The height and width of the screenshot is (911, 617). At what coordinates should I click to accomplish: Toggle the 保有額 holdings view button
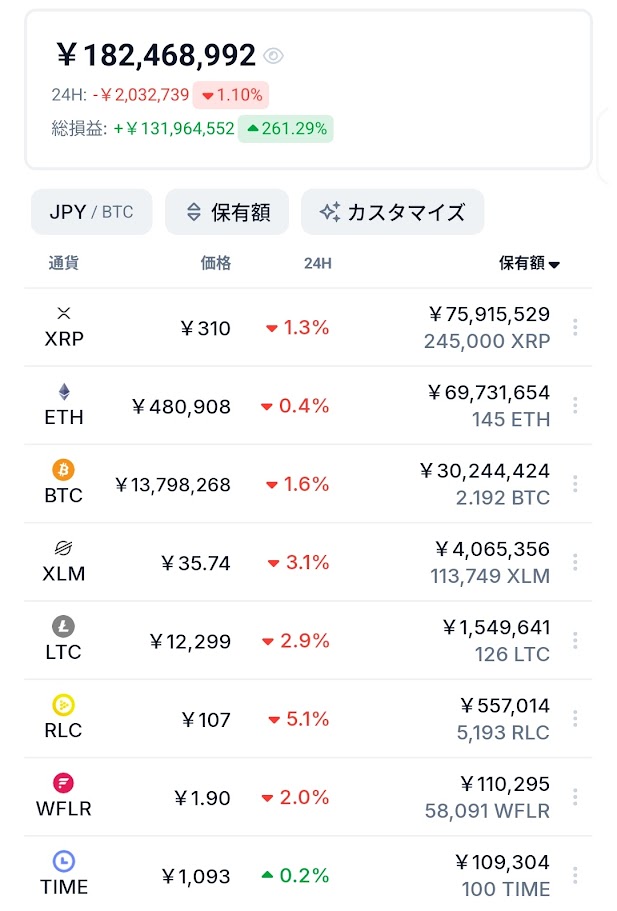coord(227,212)
